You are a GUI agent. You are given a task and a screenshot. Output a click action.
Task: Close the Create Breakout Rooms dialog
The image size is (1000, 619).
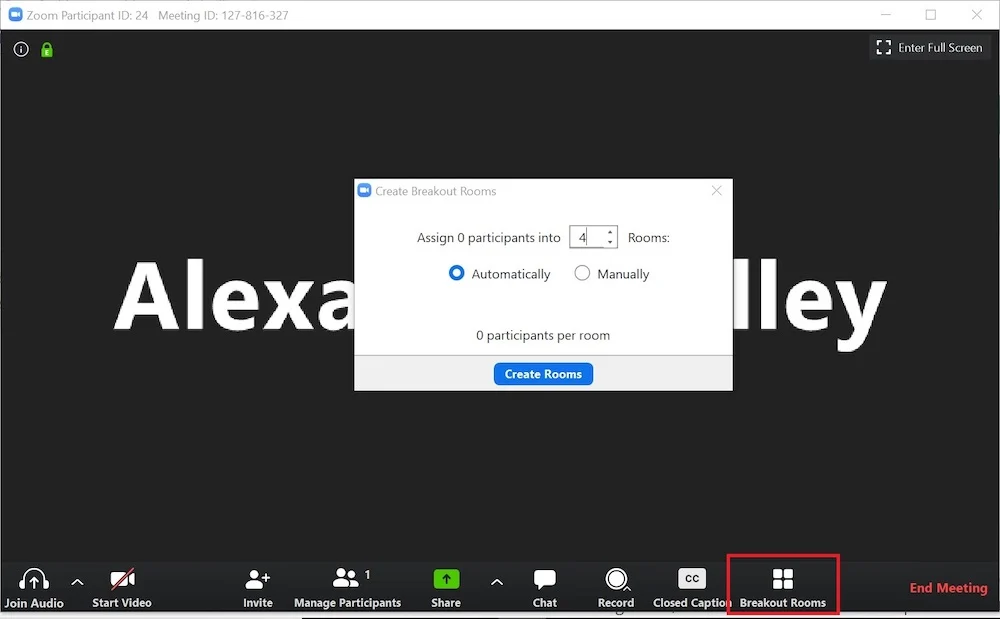coord(717,191)
